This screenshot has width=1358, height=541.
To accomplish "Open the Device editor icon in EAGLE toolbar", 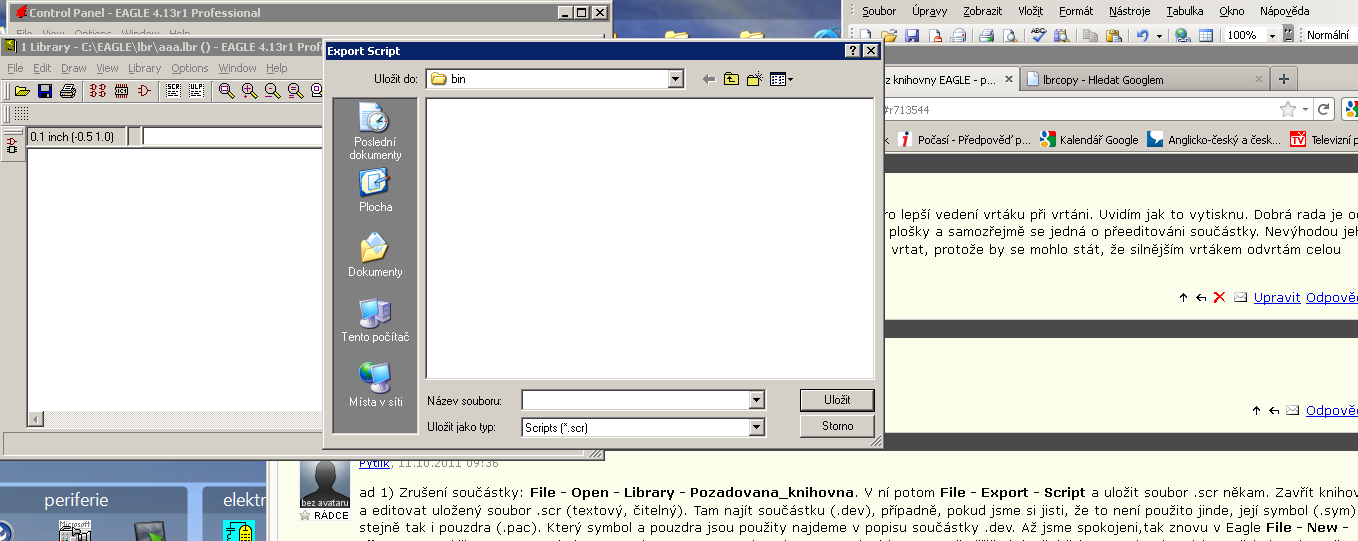I will pyautogui.click(x=98, y=91).
